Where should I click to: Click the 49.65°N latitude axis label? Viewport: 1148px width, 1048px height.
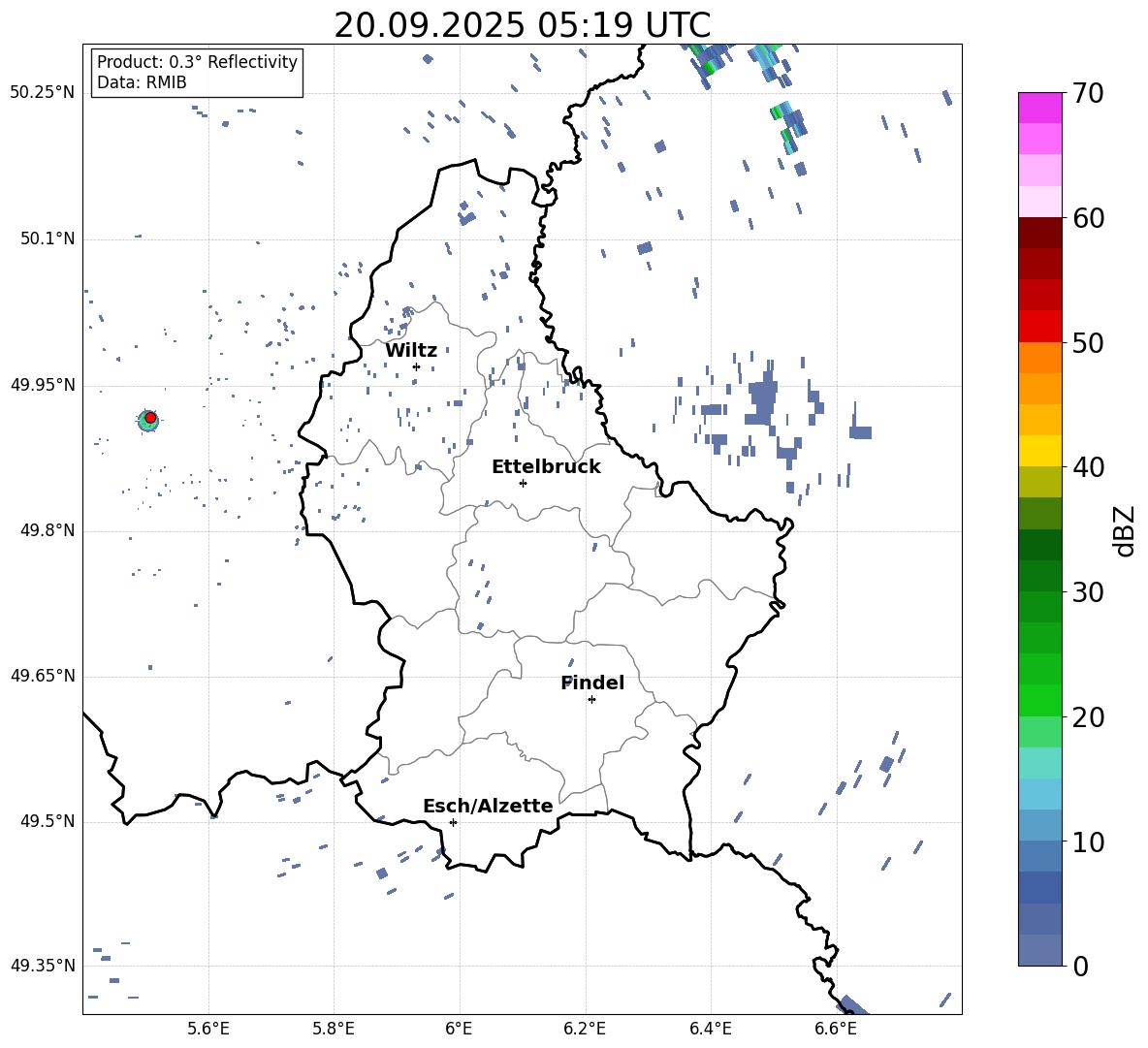coord(43,676)
